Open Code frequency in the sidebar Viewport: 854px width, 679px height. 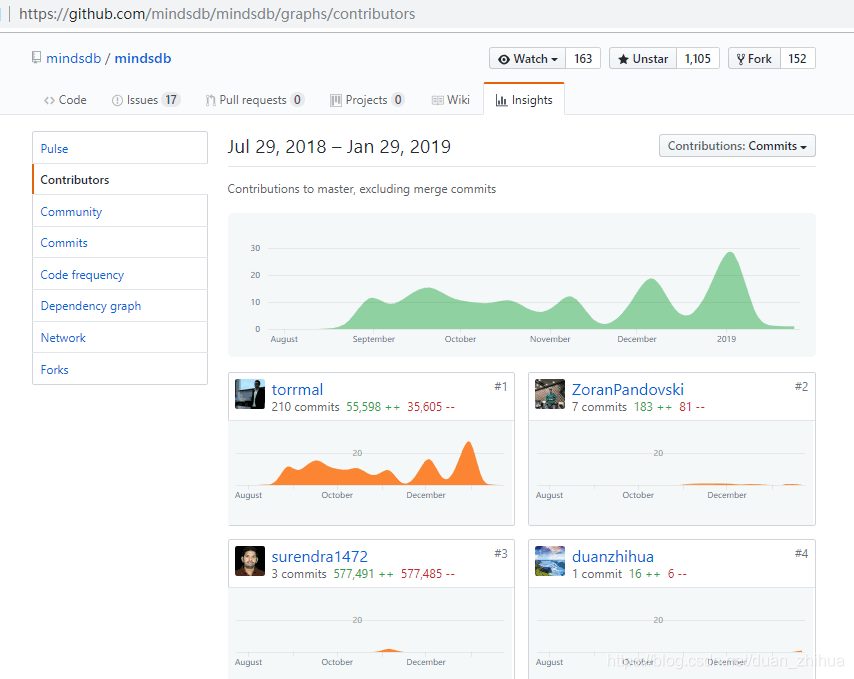(x=120, y=274)
